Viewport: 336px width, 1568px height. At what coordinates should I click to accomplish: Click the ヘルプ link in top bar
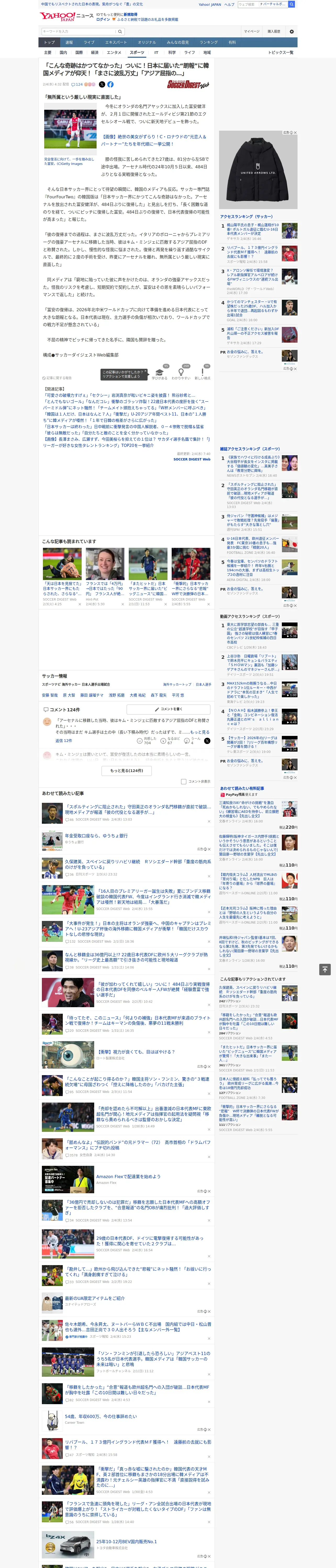pyautogui.click(x=229, y=4)
